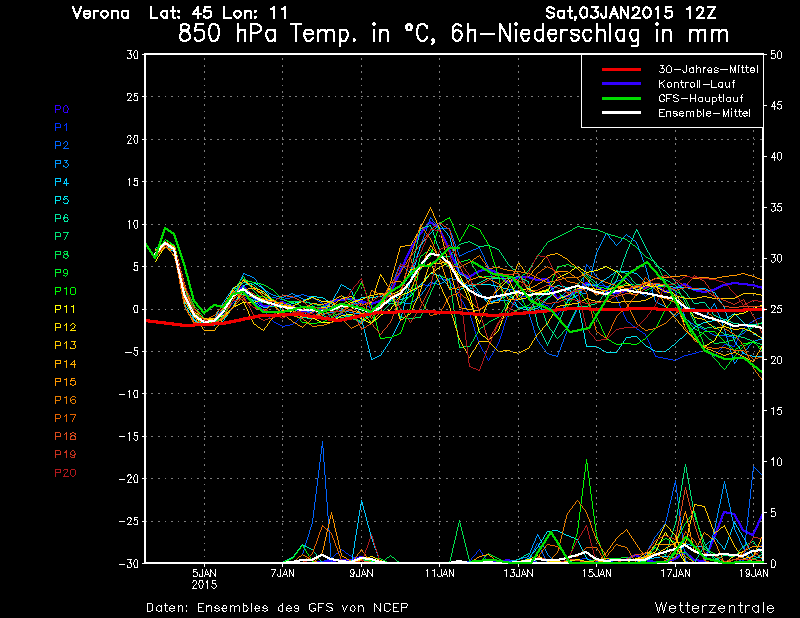Click the P0 ensemble member label
800x618 pixels.
(62, 109)
